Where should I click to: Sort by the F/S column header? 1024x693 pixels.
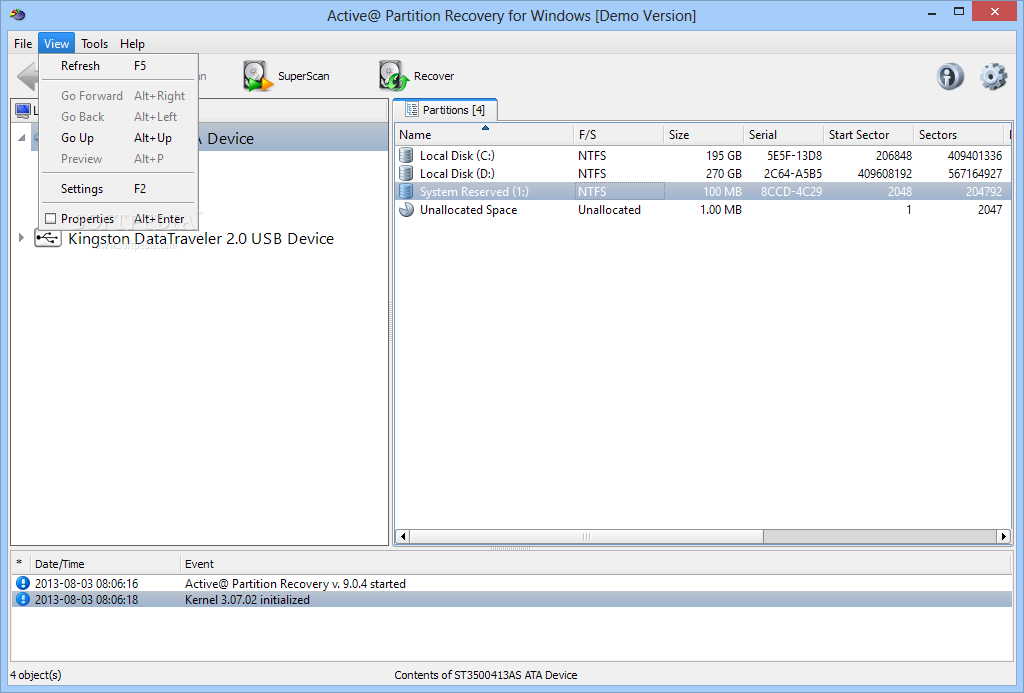(x=618, y=135)
